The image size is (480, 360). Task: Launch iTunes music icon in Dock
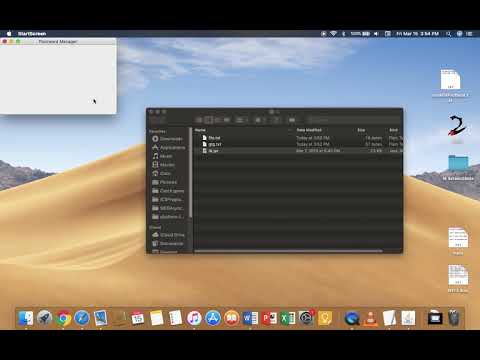(194, 318)
